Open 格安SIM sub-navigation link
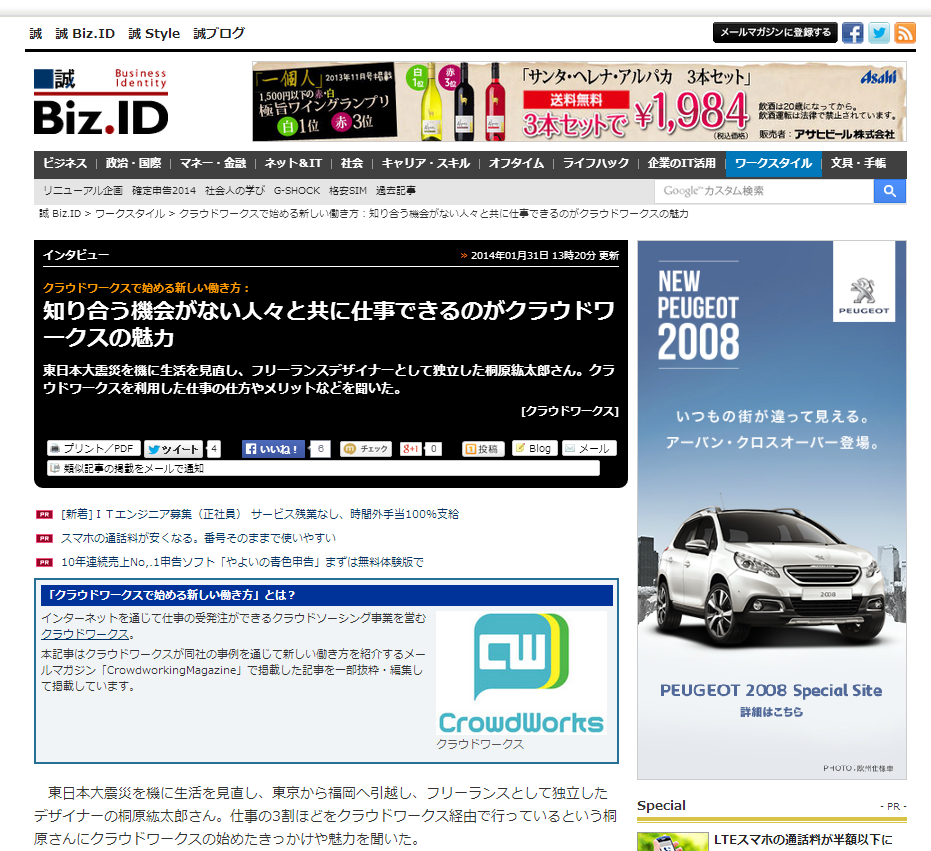 point(348,191)
